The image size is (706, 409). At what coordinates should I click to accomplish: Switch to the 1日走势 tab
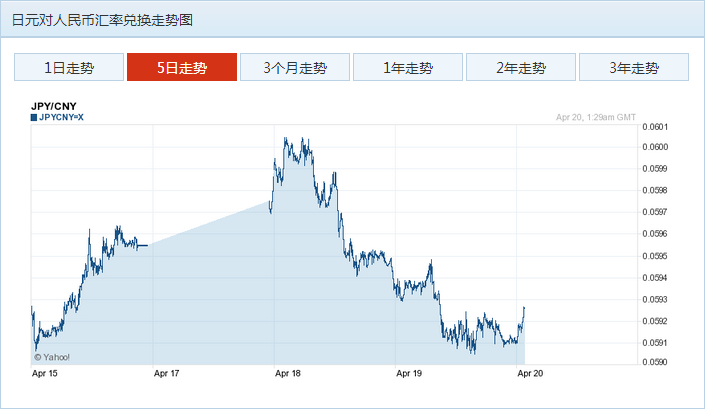tap(69, 68)
